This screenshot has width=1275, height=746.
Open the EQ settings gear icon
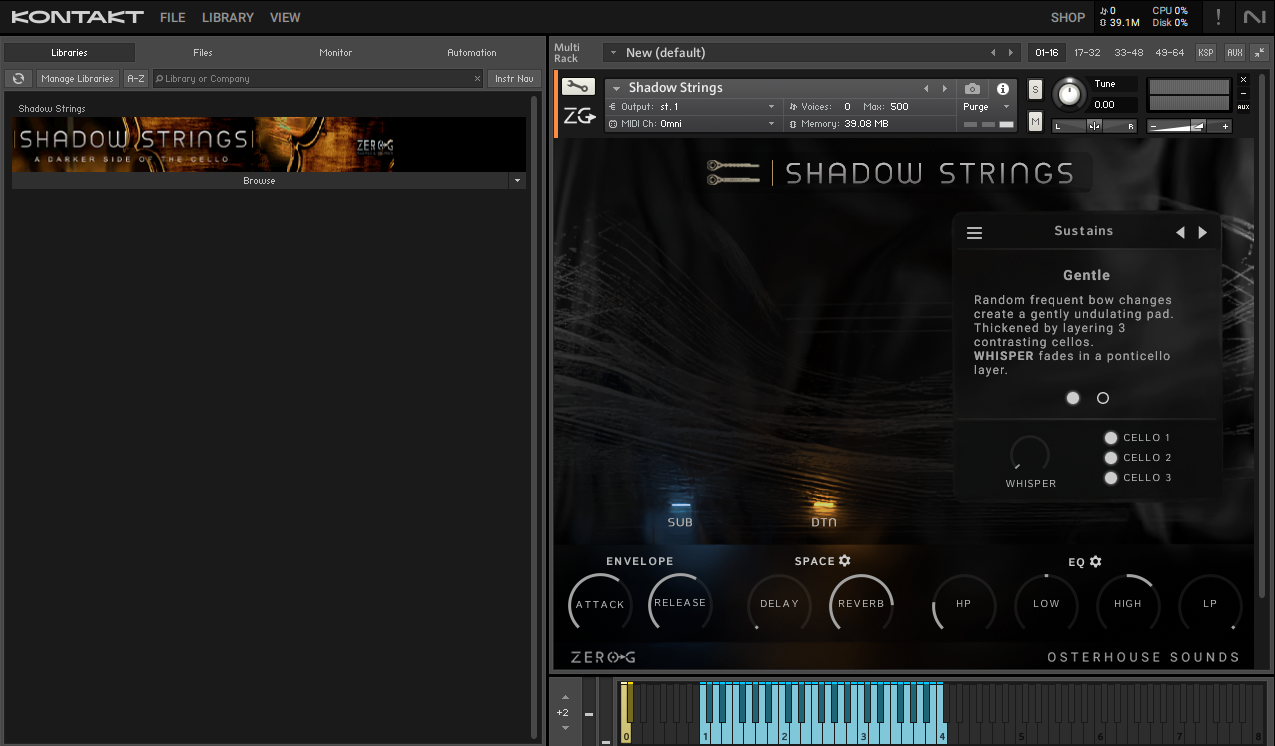pyautogui.click(x=1097, y=561)
